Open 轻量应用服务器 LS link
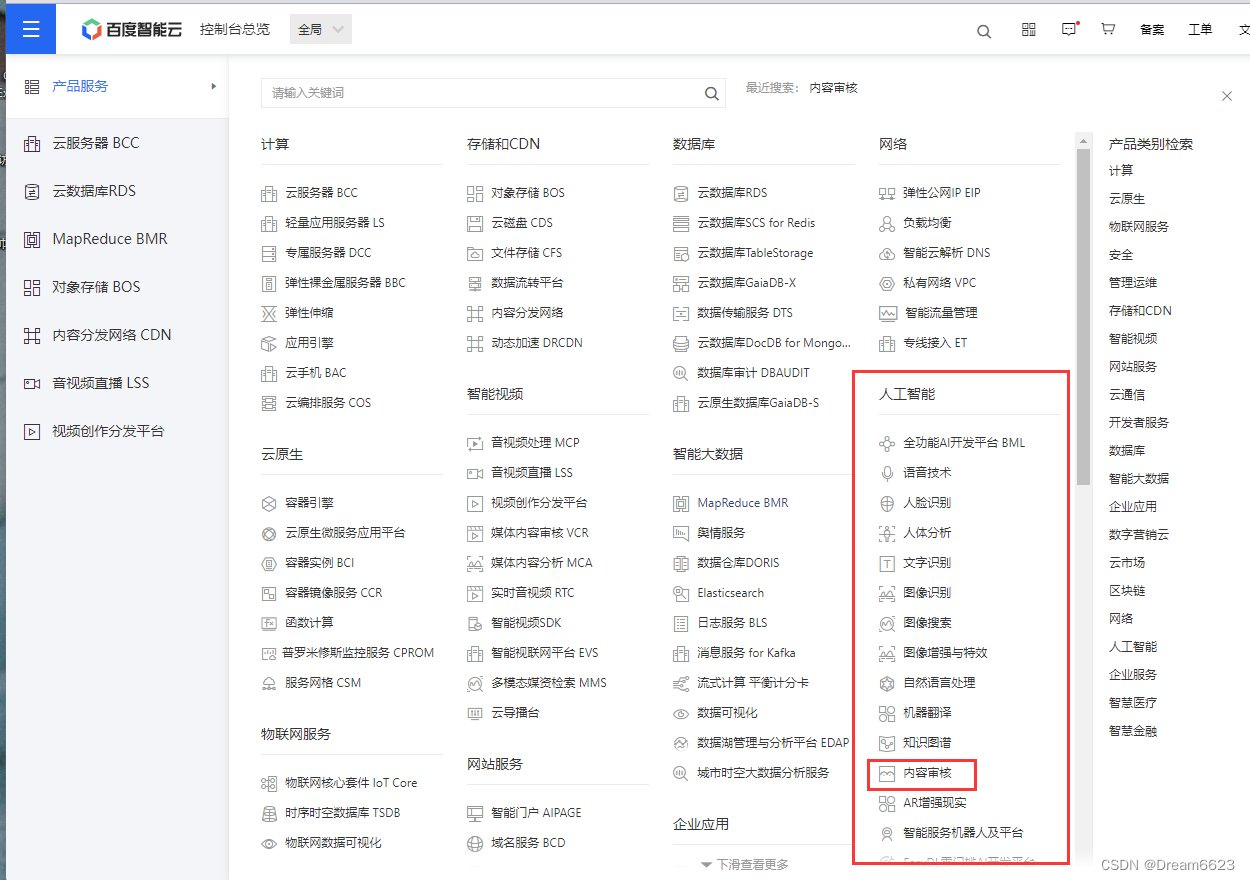This screenshot has width=1250, height=880. tap(334, 223)
